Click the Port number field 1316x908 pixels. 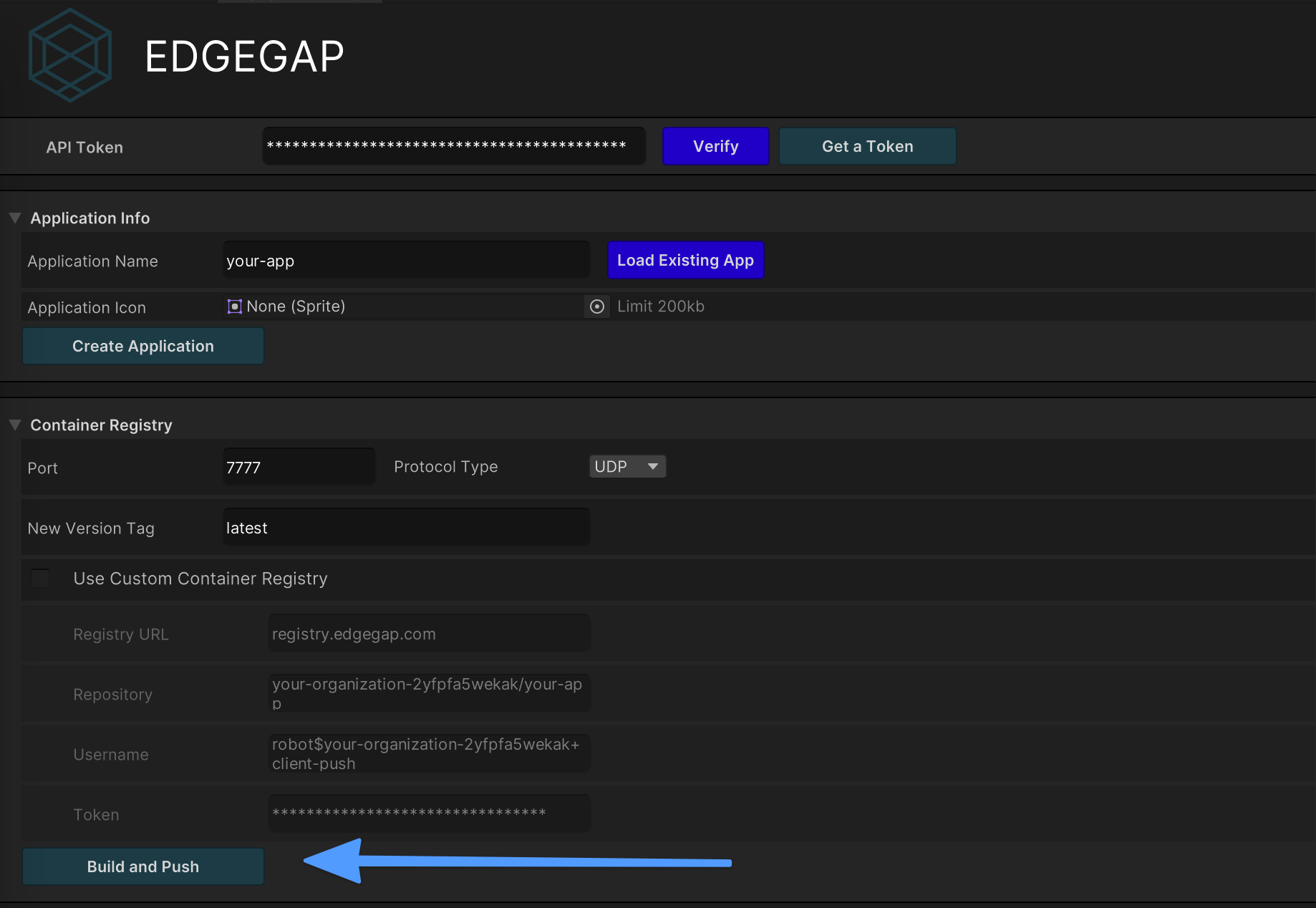[x=299, y=467]
